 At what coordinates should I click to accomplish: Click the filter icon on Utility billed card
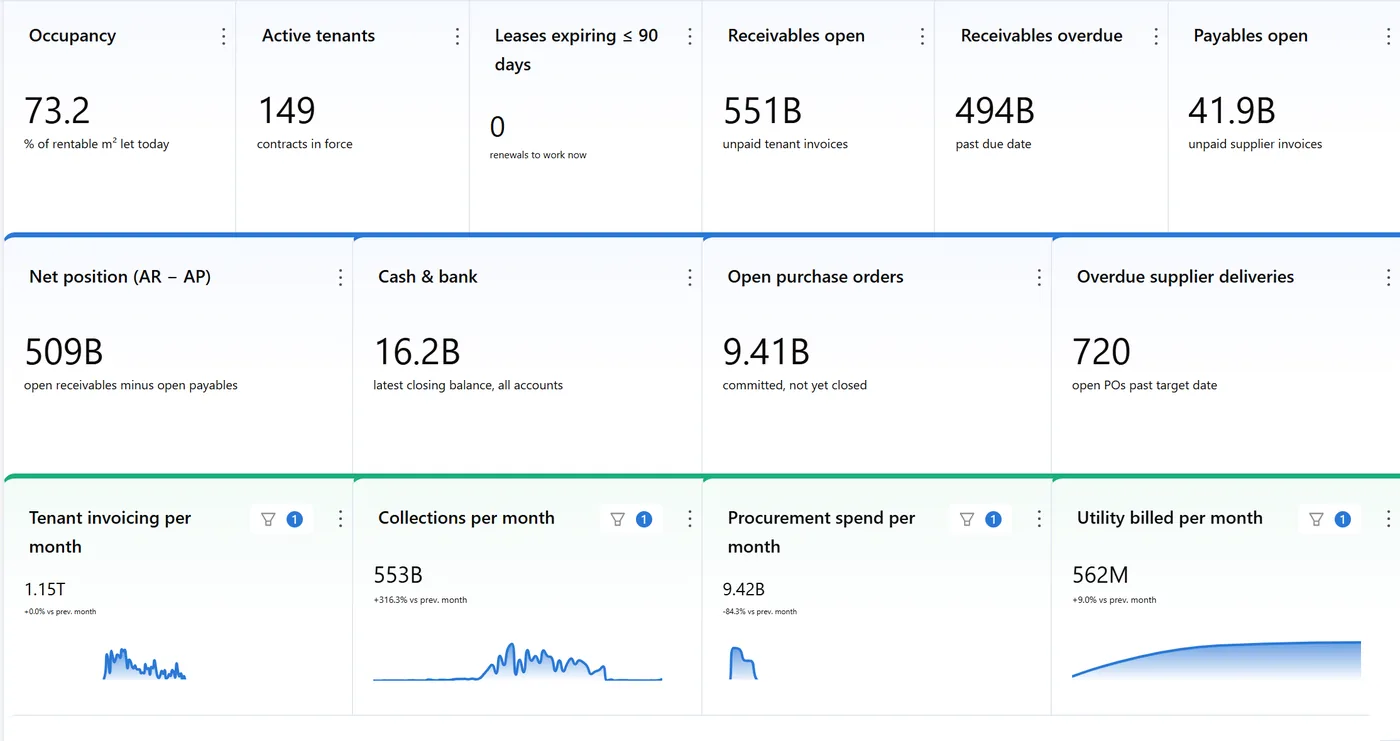[1316, 519]
